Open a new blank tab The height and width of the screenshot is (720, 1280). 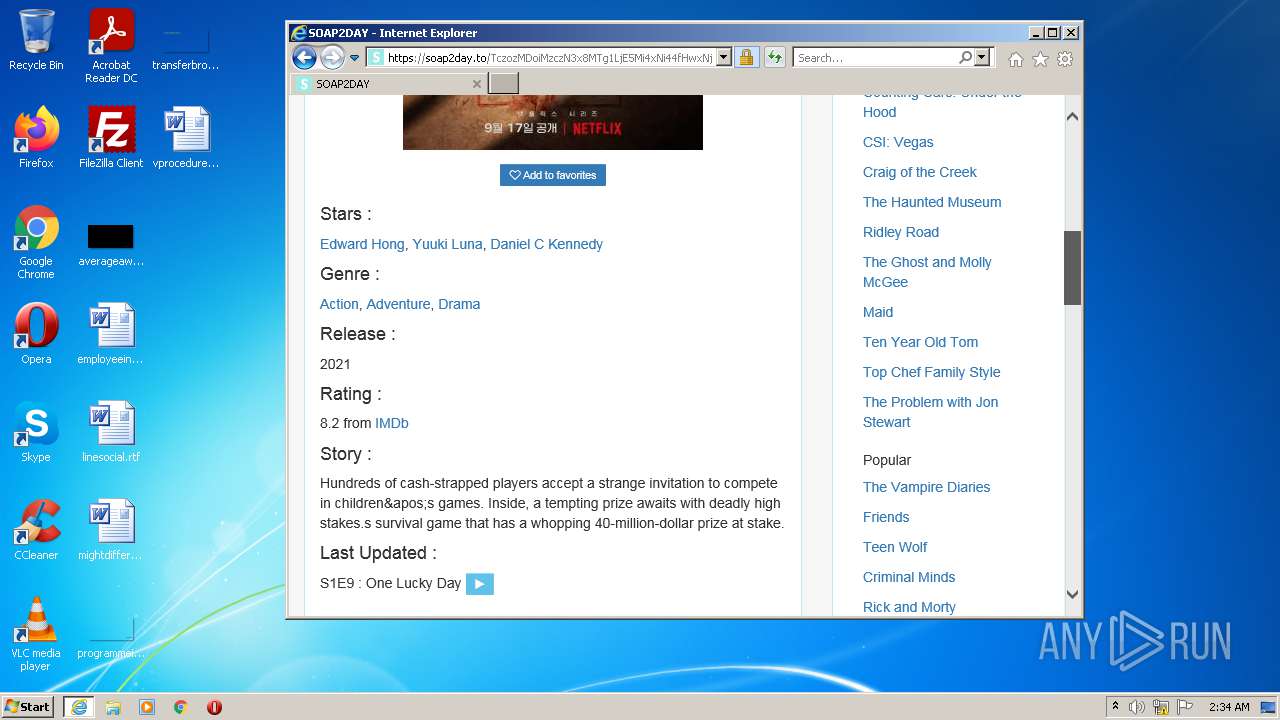click(503, 84)
